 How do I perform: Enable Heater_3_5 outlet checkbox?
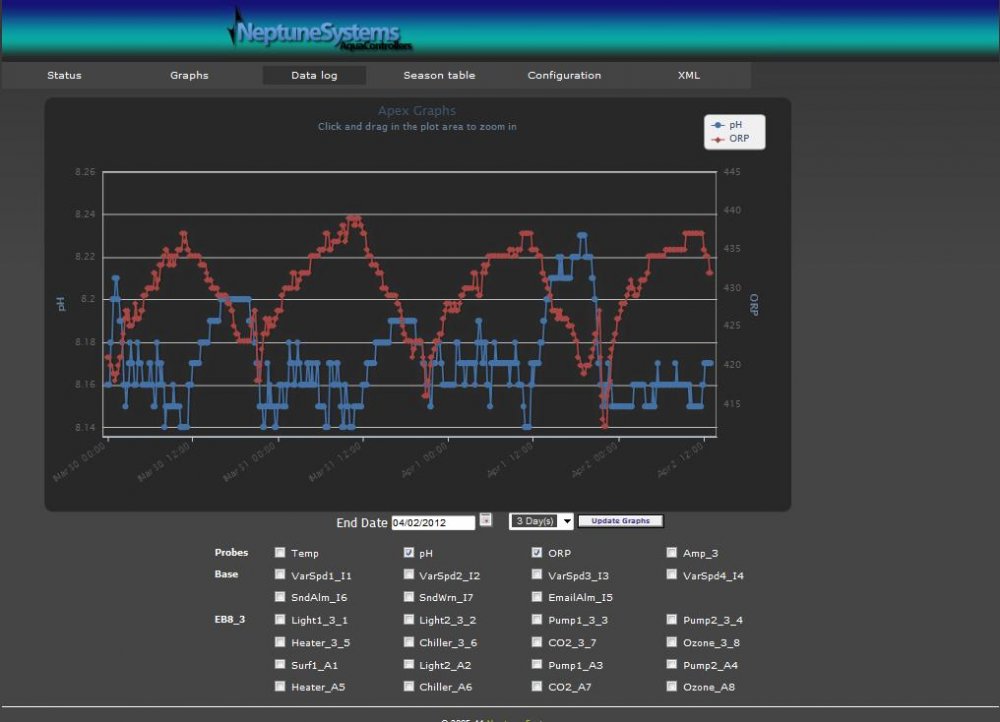click(280, 642)
